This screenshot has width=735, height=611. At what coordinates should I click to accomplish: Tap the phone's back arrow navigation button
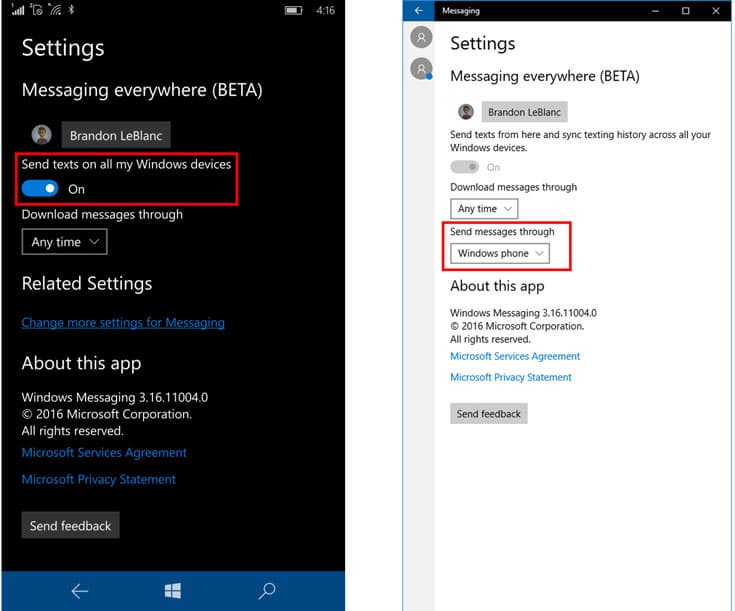tap(80, 591)
